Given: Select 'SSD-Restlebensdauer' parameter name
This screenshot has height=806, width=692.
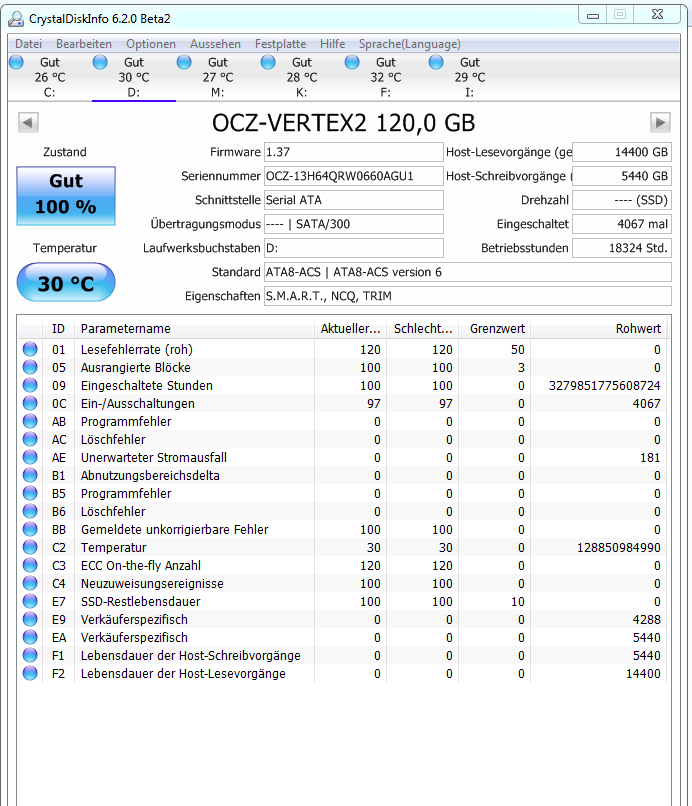Looking at the screenshot, I should point(140,601).
